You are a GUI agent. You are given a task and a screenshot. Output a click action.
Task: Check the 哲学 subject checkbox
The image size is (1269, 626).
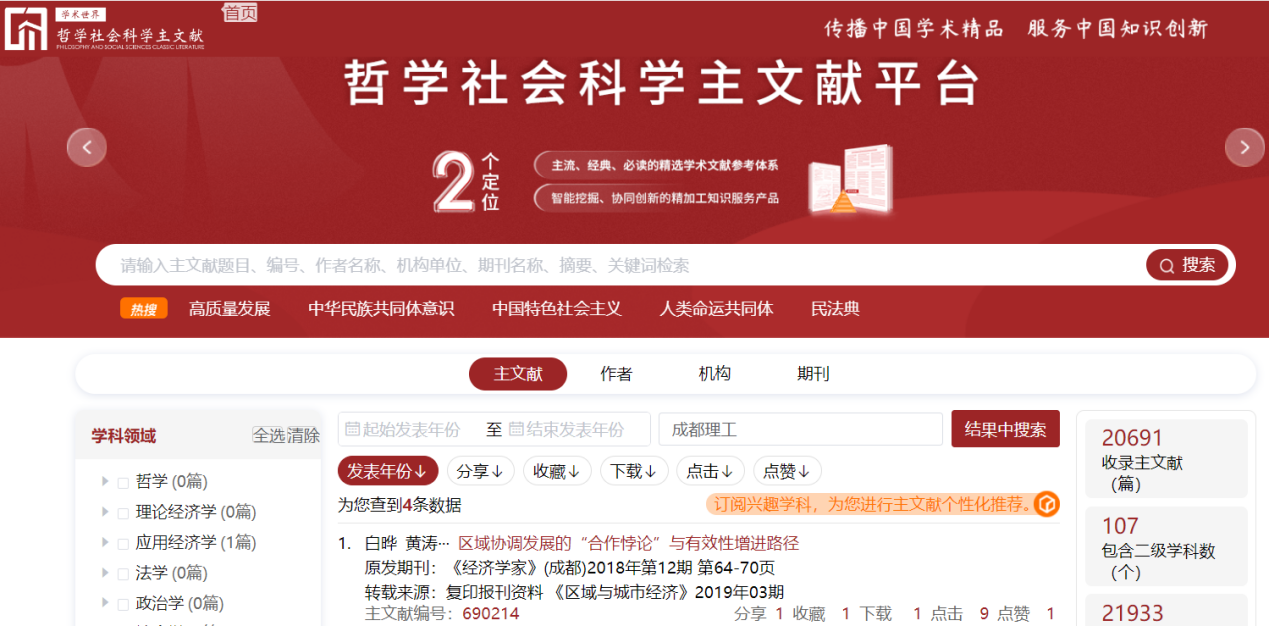pyautogui.click(x=123, y=483)
